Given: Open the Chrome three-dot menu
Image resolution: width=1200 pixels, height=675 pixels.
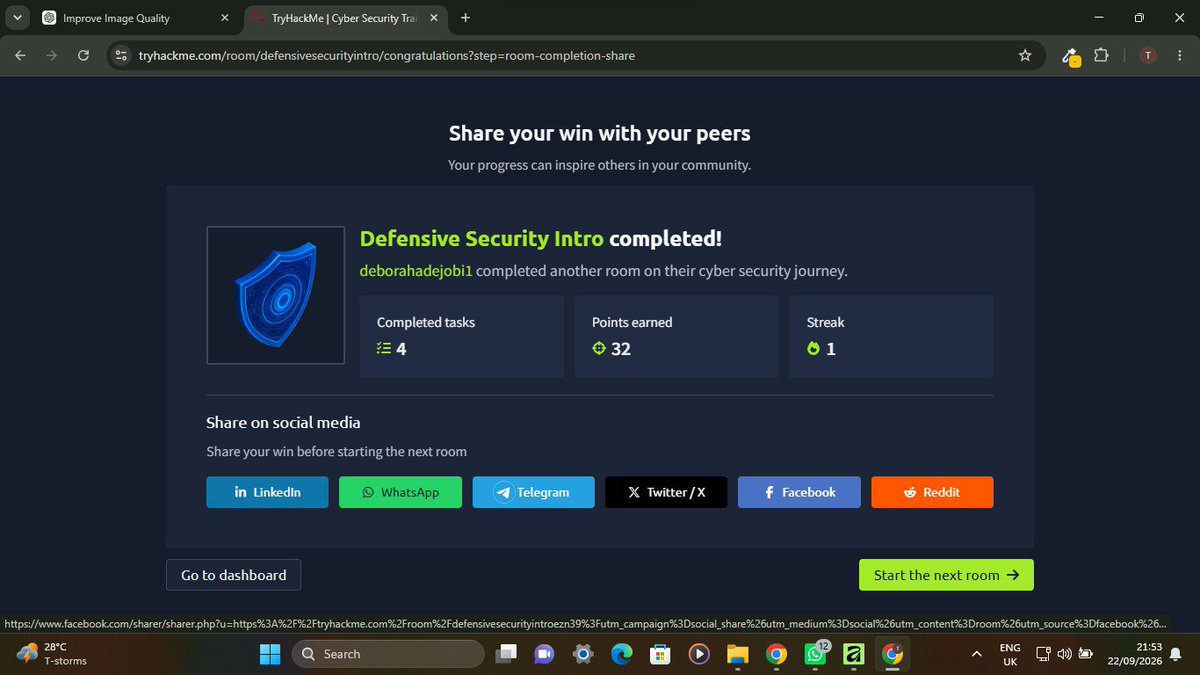Looking at the screenshot, I should [1178, 56].
